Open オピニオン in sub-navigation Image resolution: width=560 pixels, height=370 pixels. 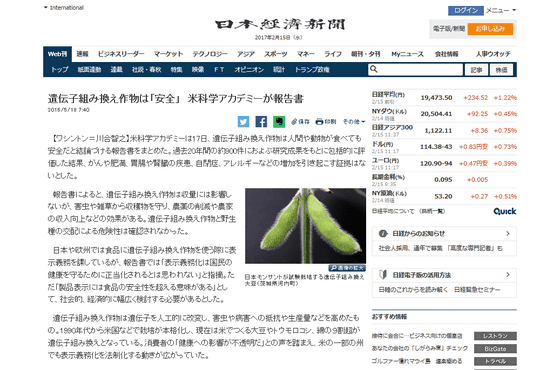[x=249, y=70]
